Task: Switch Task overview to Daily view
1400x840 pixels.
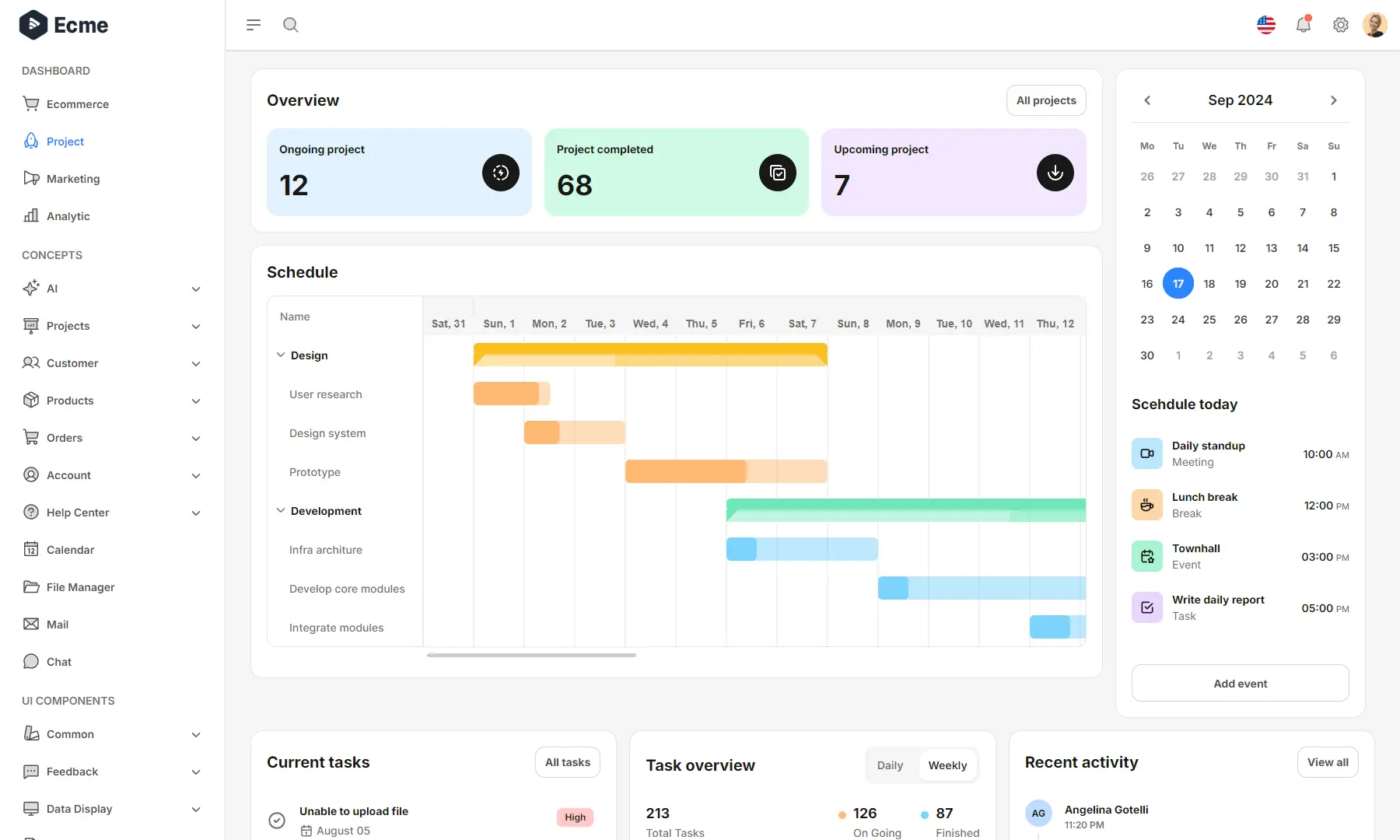Action: [x=889, y=765]
